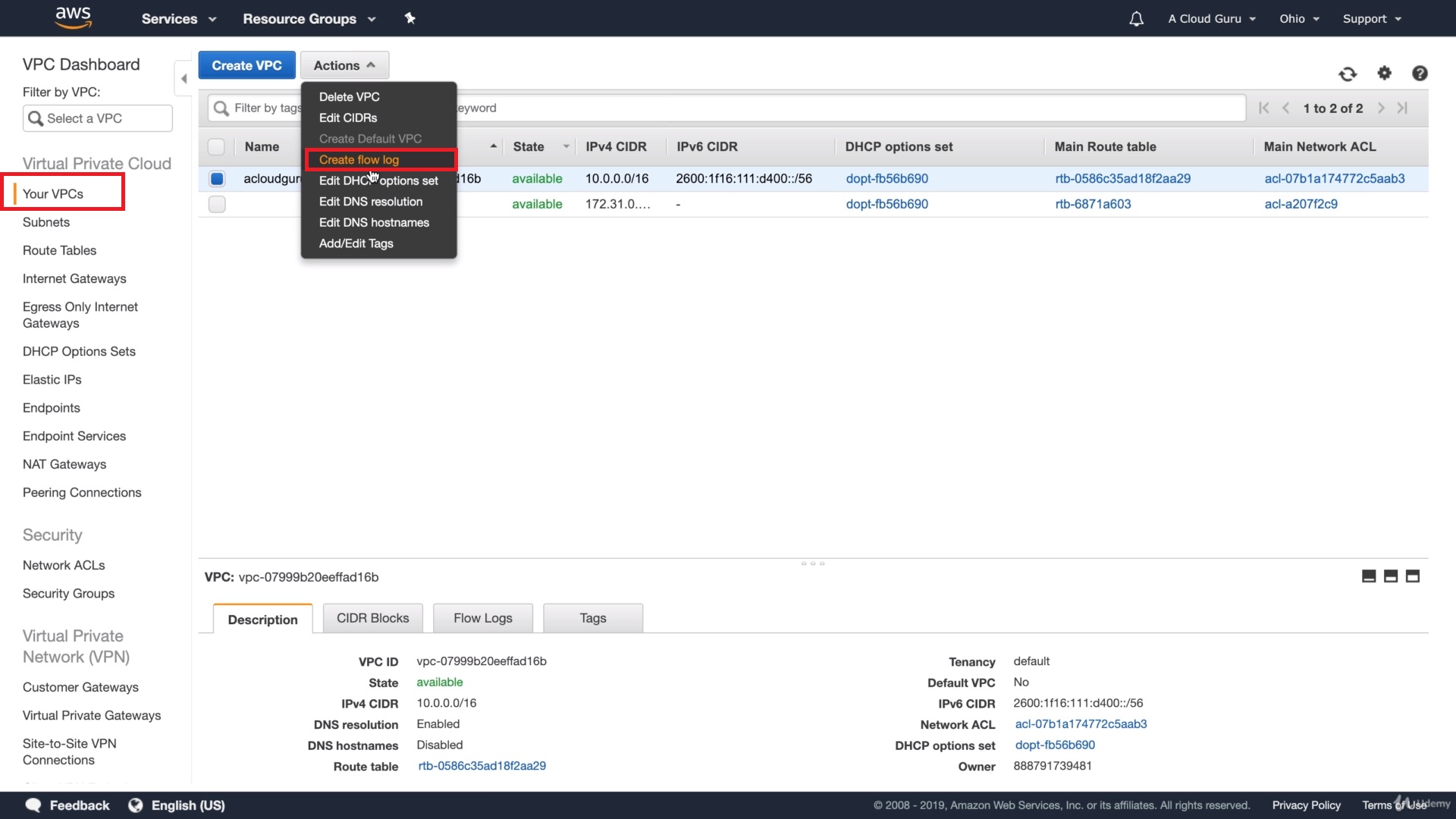The height and width of the screenshot is (819, 1456).
Task: Toggle the select-all header checkbox
Action: click(216, 146)
